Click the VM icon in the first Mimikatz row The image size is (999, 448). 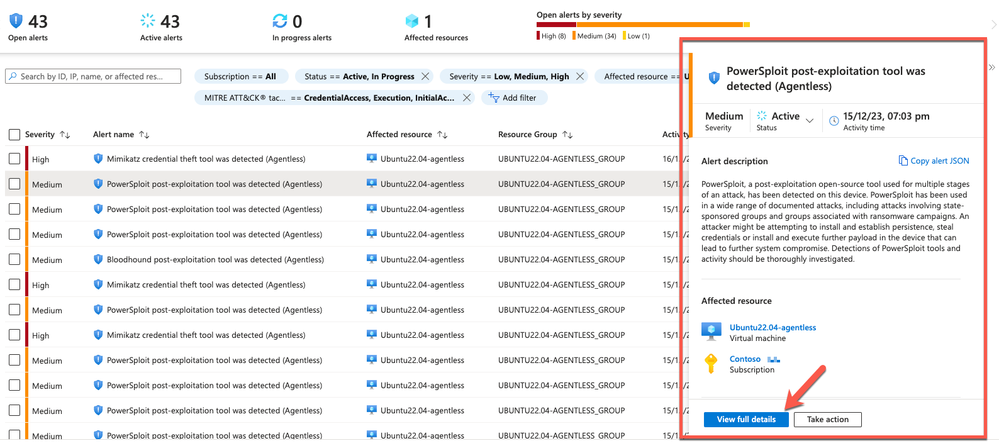[371, 158]
